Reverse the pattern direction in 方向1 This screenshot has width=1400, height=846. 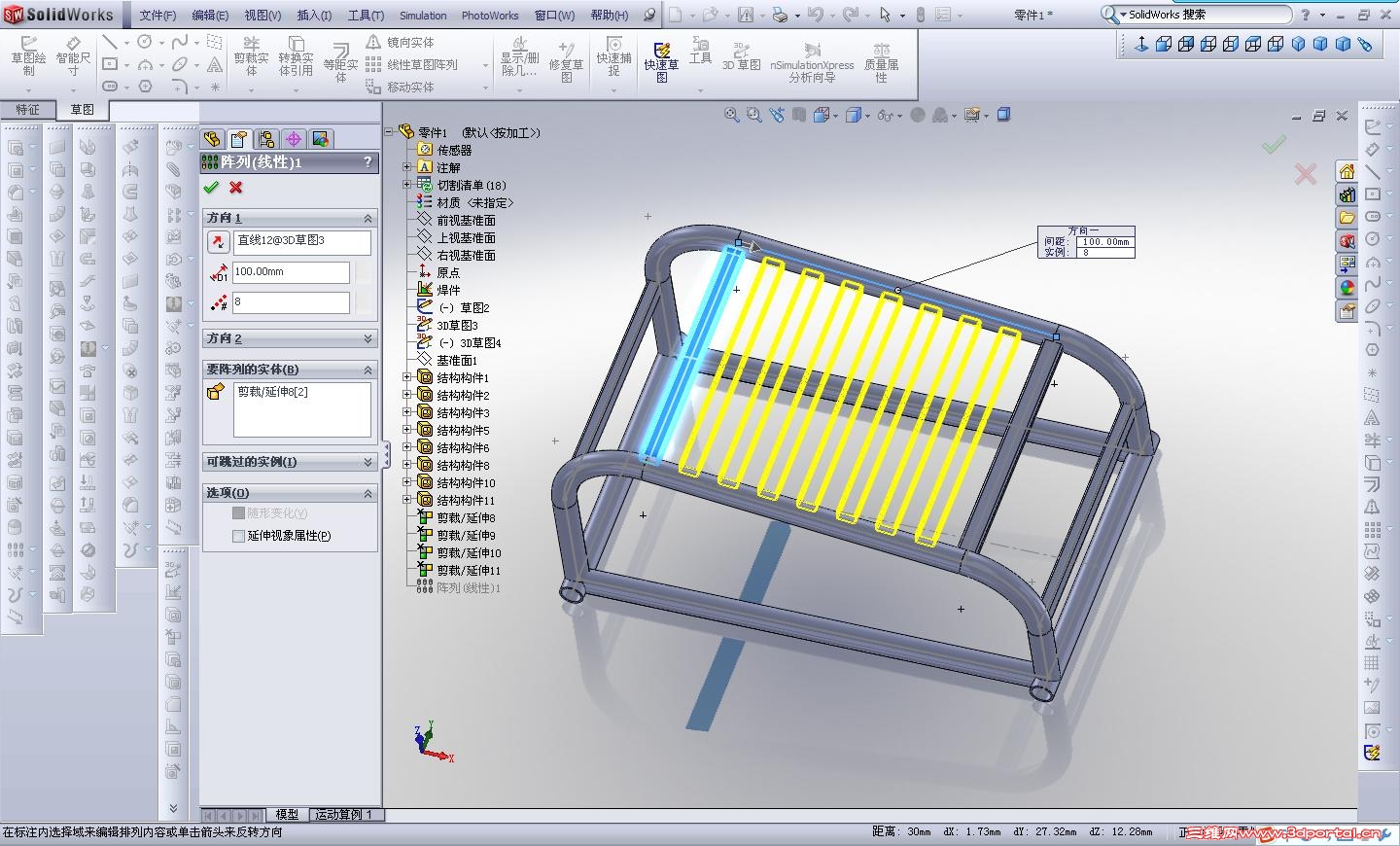coord(218,242)
